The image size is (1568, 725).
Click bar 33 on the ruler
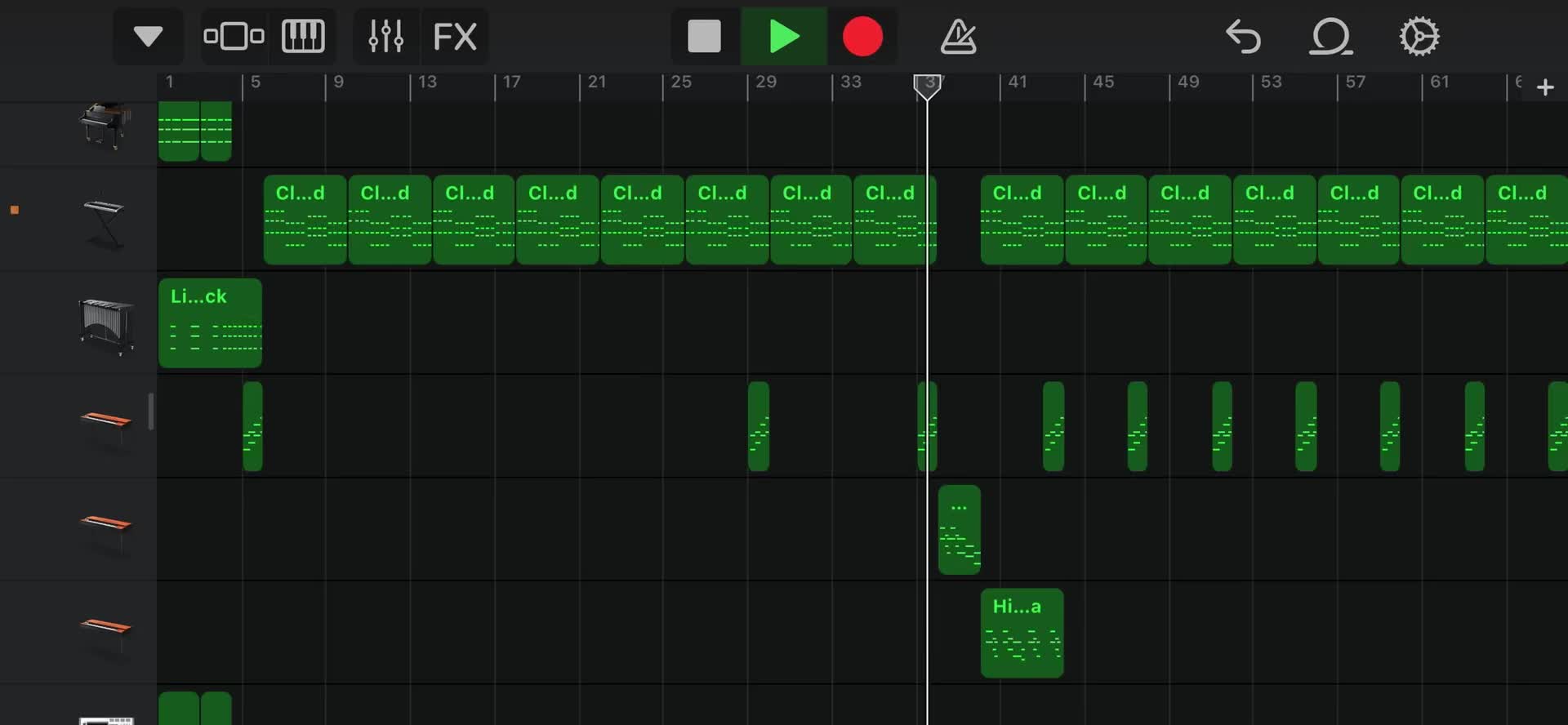click(x=851, y=82)
